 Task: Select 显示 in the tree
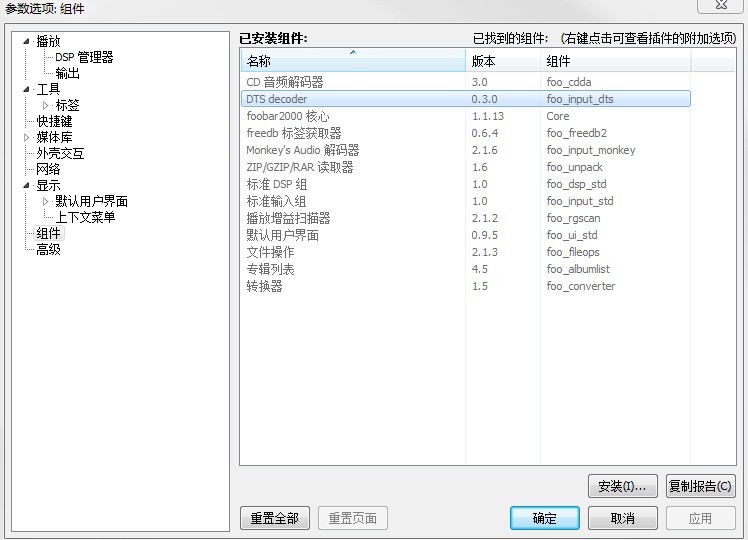point(48,186)
